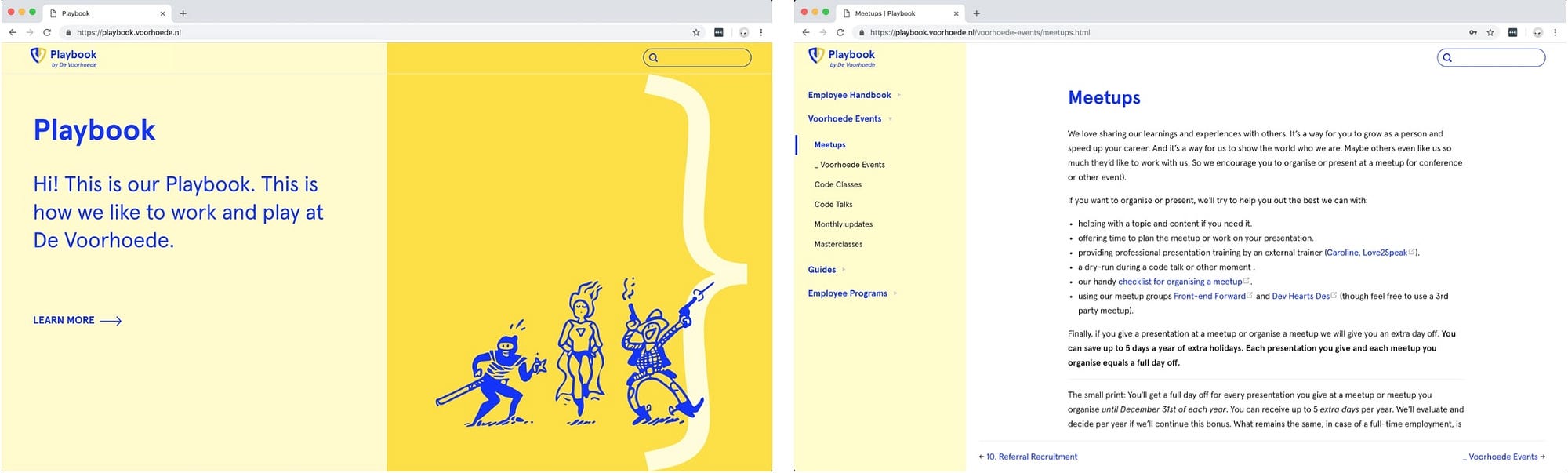
Task: Open Code Talks in the sidebar
Action: coord(833,204)
